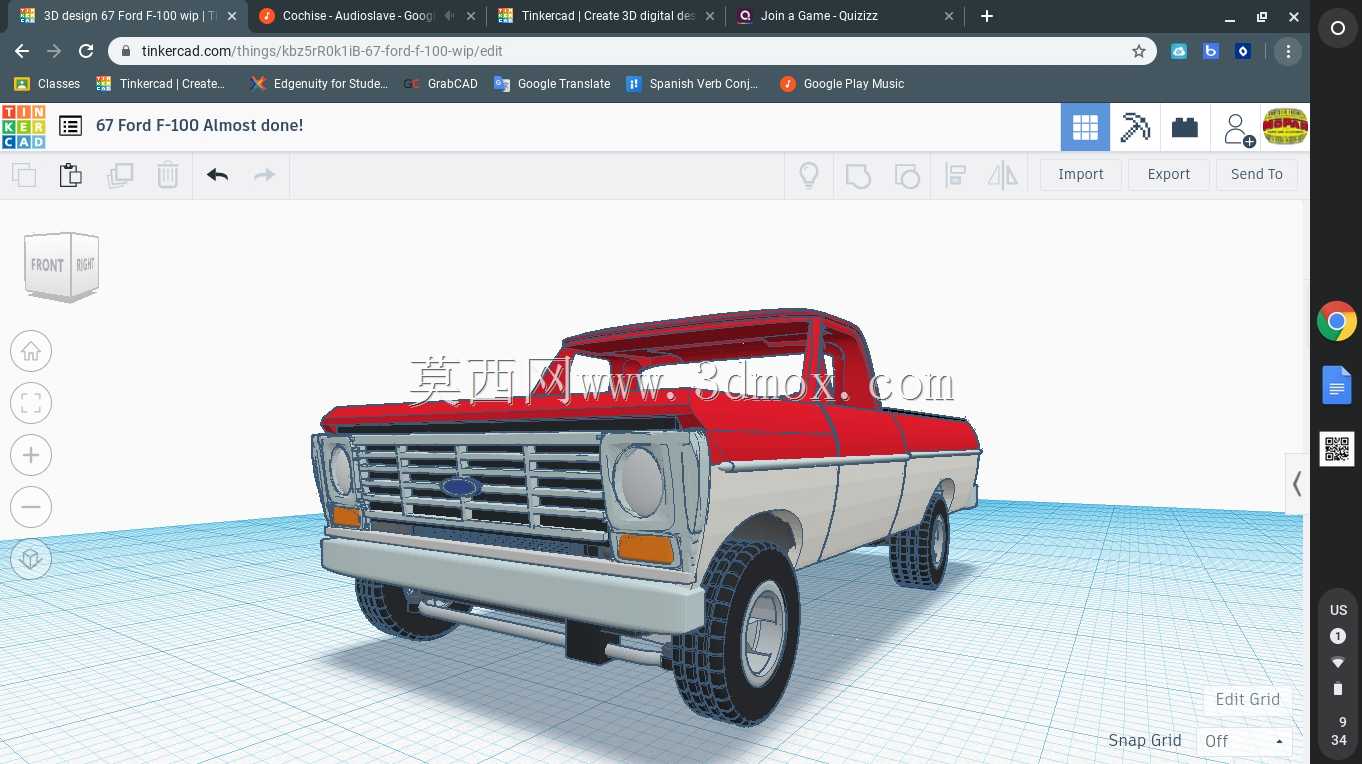Open the GrabCAD bookmark
The image size is (1362, 764).
tap(441, 84)
